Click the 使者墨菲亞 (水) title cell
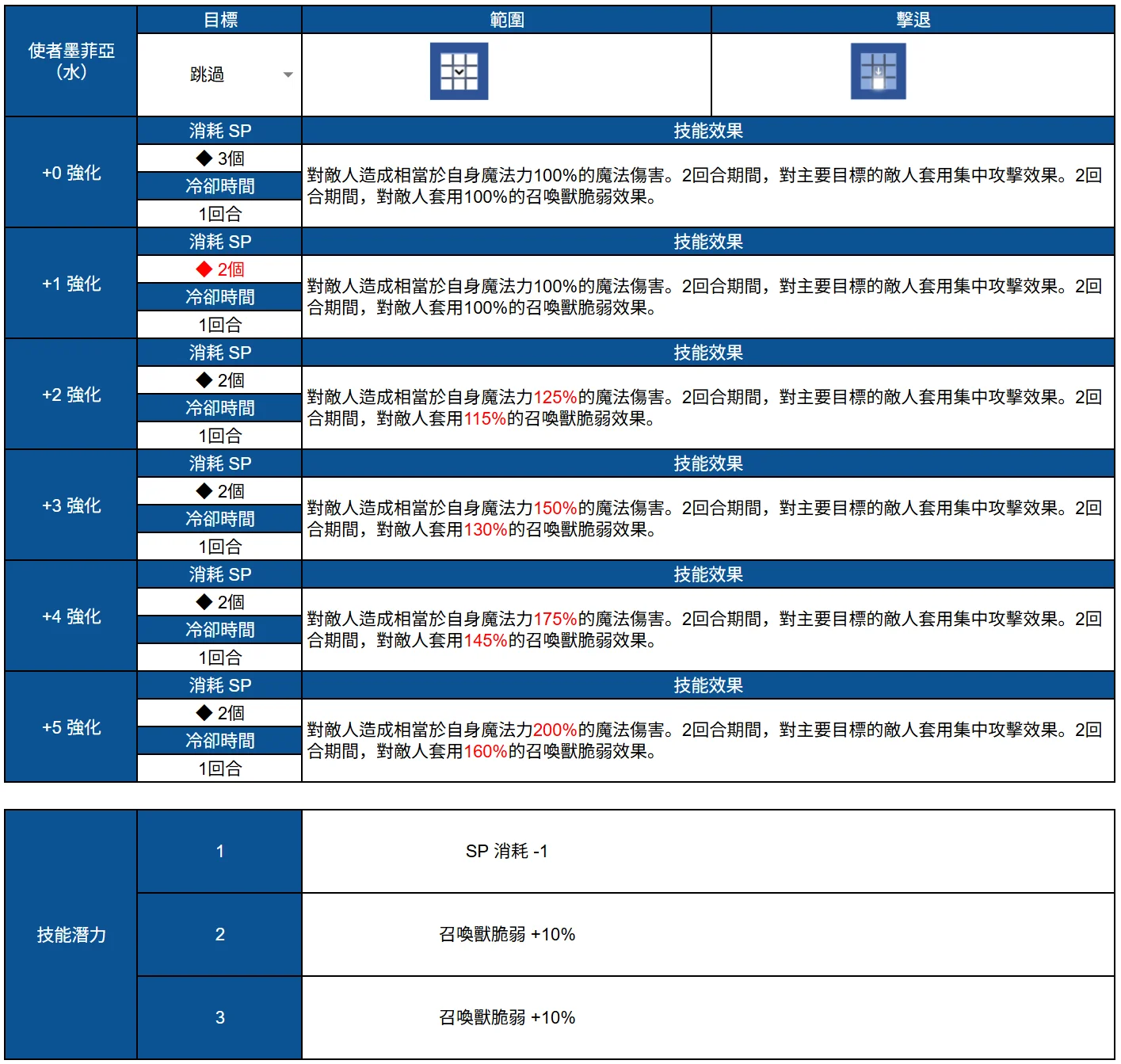The image size is (1121, 1064). pos(71,61)
